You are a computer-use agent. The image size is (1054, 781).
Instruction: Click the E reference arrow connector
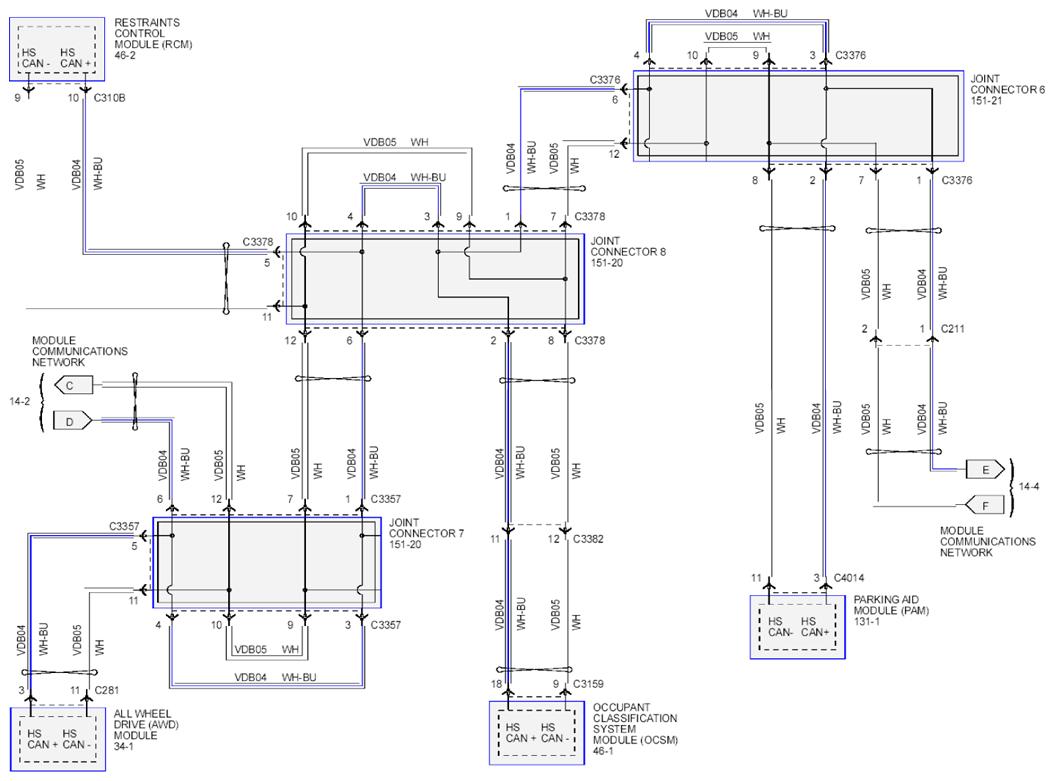(985, 470)
